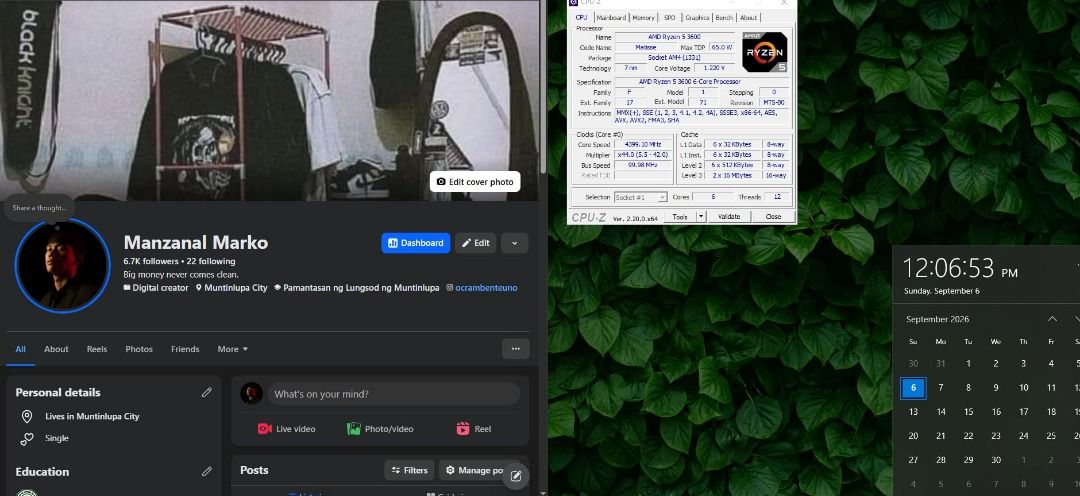
Task: Select September 6 in the calendar
Action: click(x=913, y=388)
